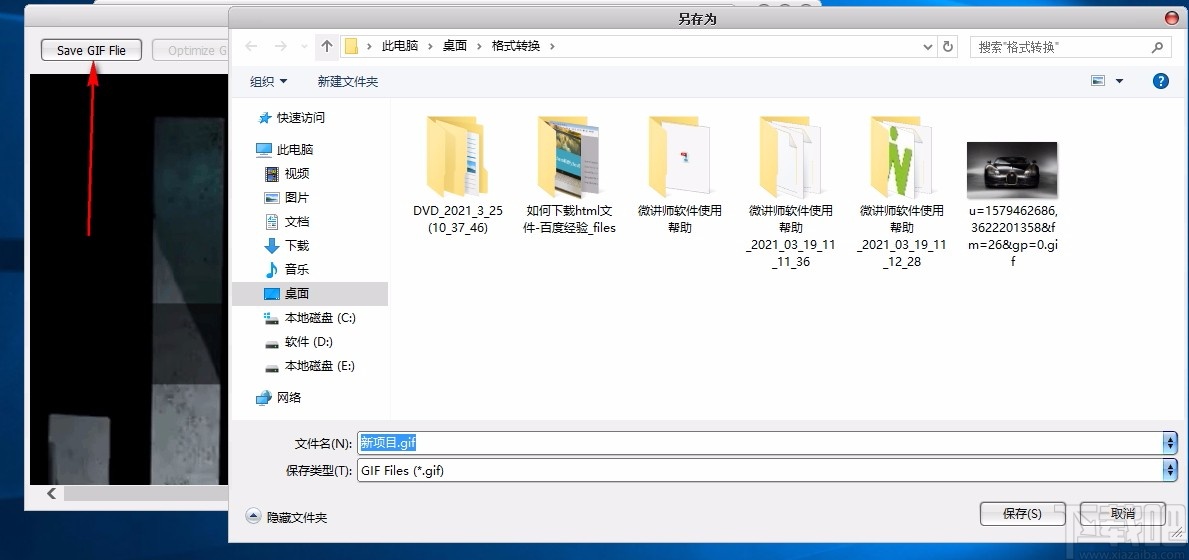
Task: Click the 取消 button
Action: 1122,514
